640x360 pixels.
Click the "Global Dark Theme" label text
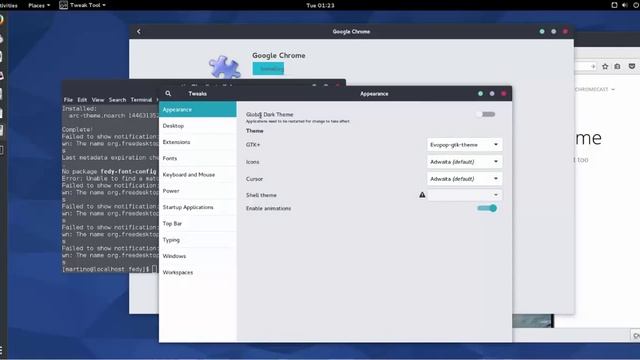pyautogui.click(x=269, y=114)
